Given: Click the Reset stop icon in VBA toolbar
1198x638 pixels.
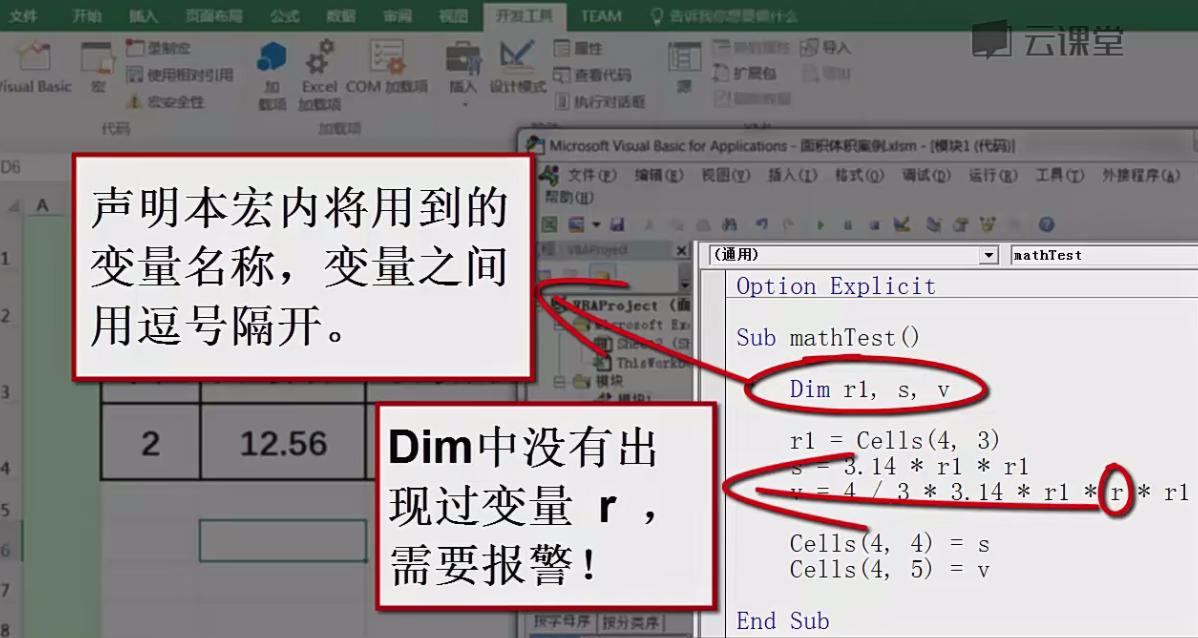Looking at the screenshot, I should (874, 225).
